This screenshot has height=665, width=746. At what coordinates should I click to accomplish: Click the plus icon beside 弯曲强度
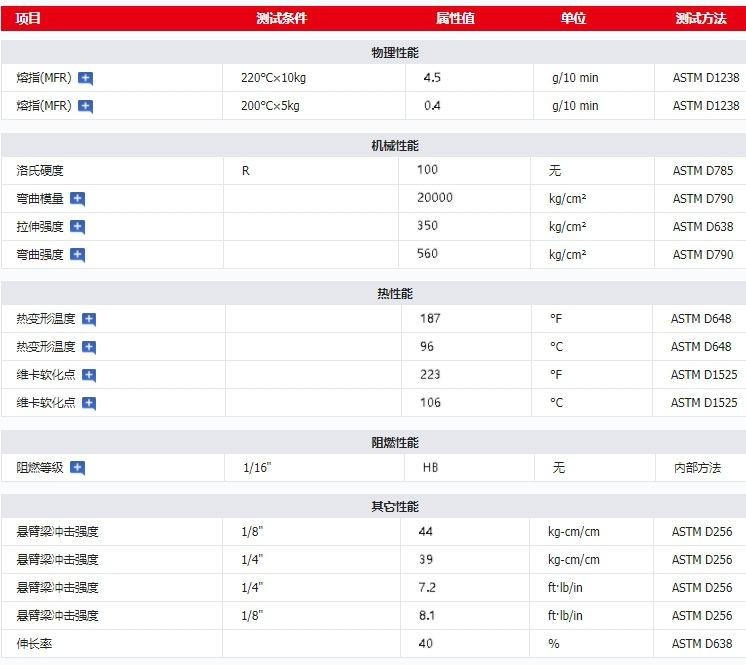(x=77, y=255)
